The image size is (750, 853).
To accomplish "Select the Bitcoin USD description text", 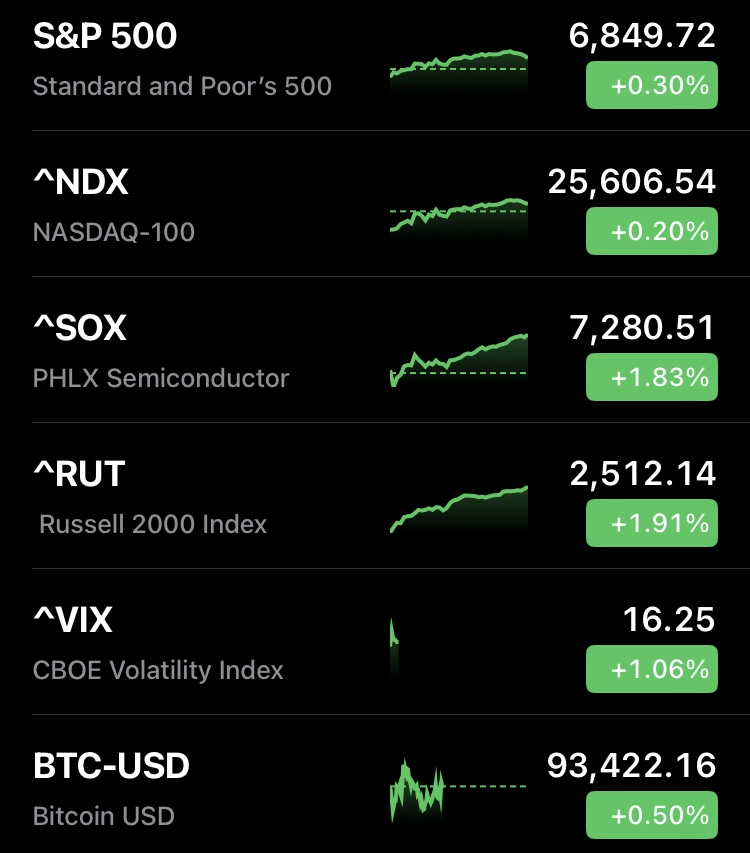I will click(x=104, y=816).
